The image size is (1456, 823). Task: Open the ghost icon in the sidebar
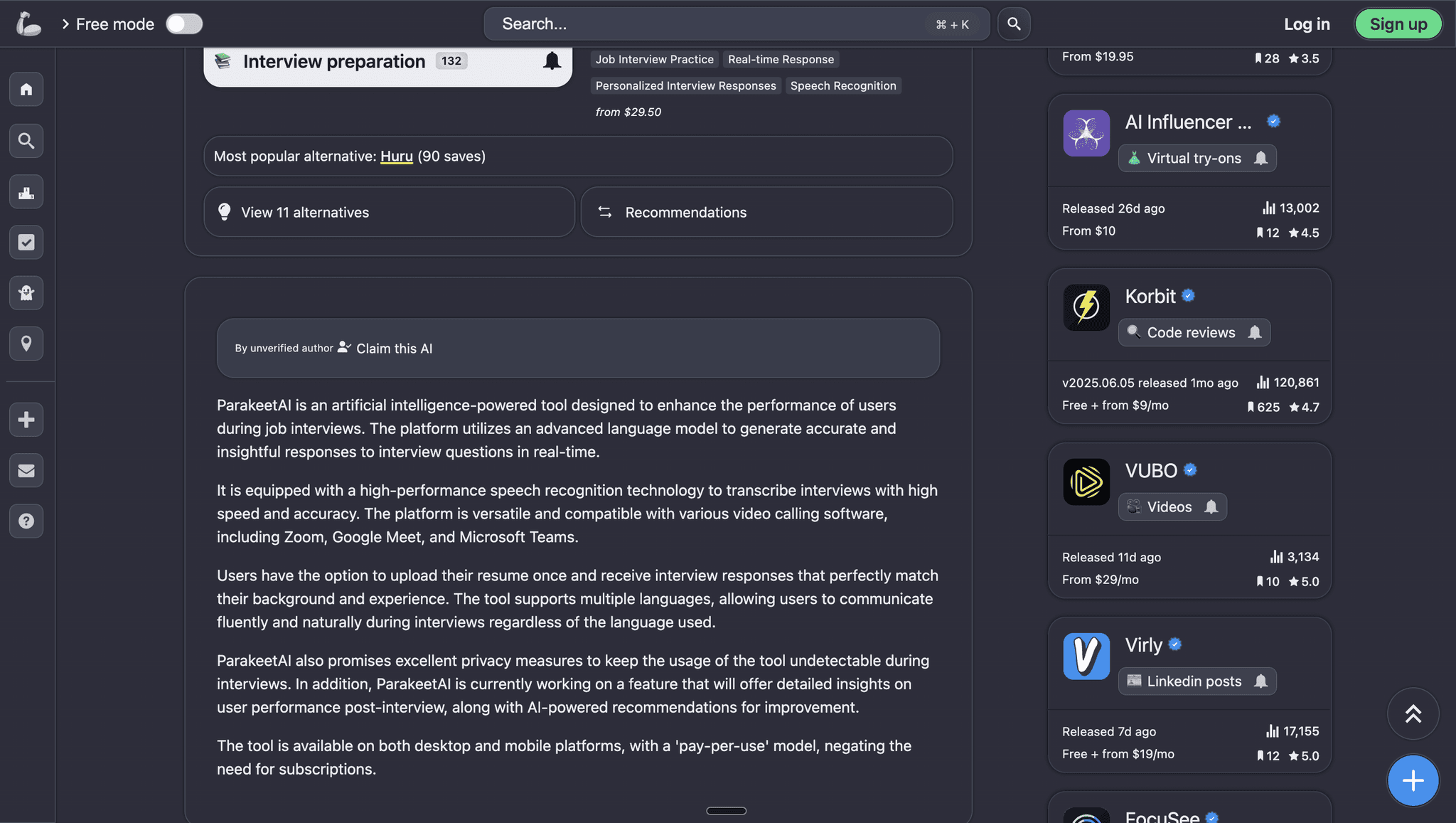(x=26, y=292)
